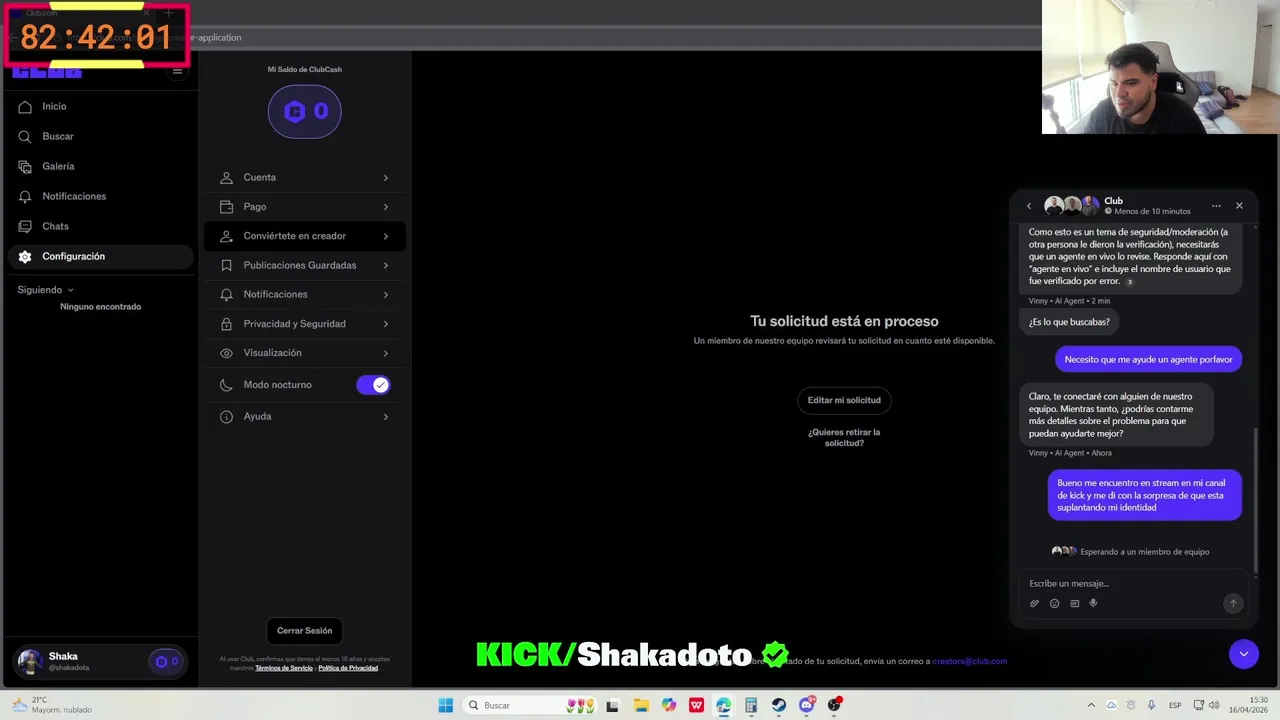Open the Chats bubble icon
This screenshot has width=1280, height=720.
point(25,226)
